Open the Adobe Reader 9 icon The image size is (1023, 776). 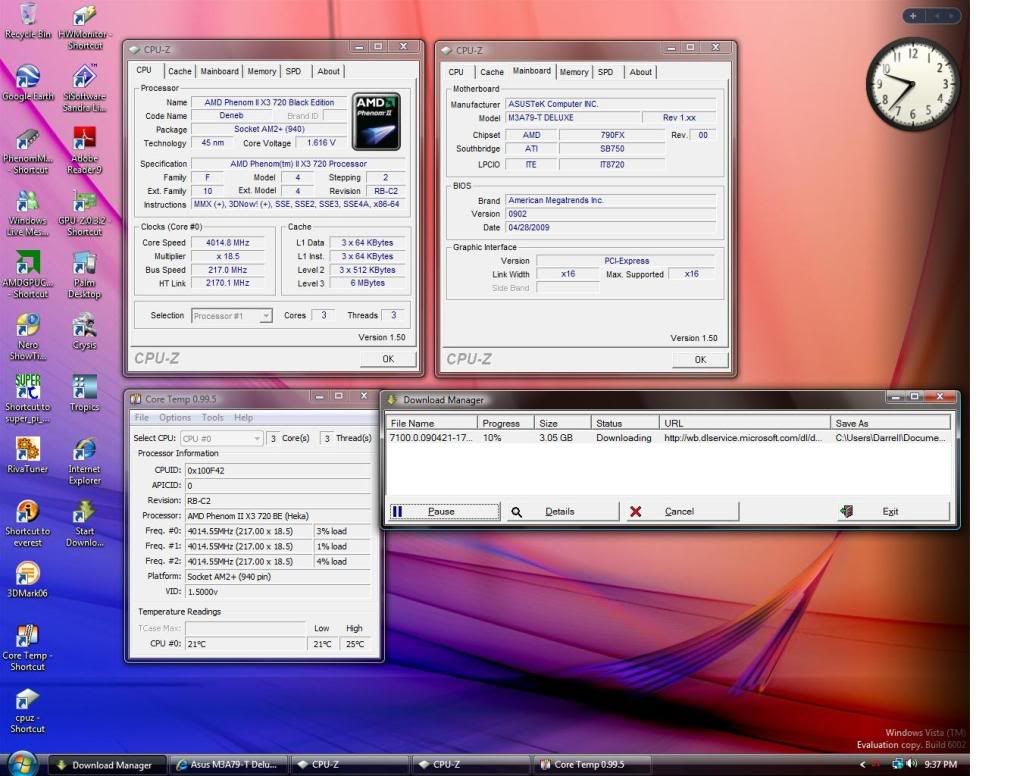[84, 151]
